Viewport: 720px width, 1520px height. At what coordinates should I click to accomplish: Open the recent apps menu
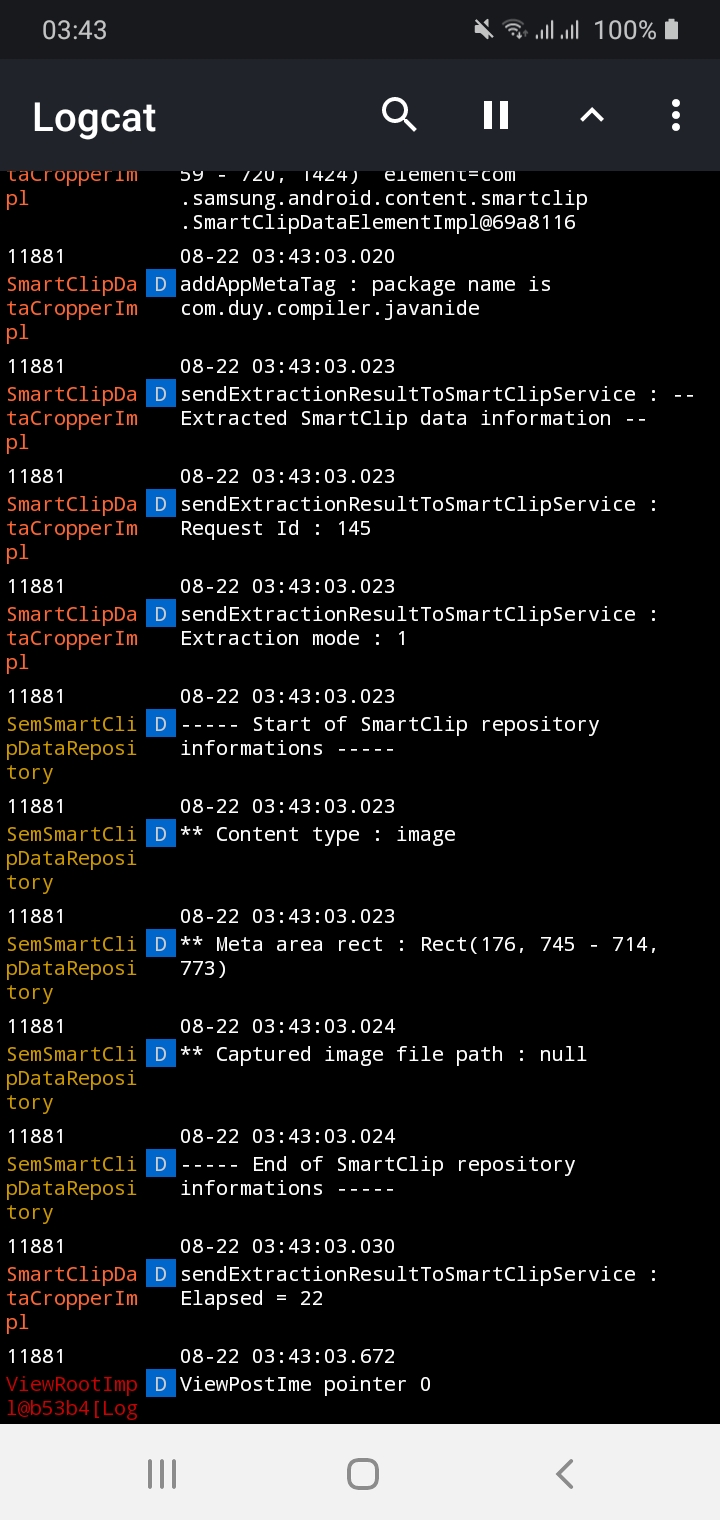coord(161,1472)
